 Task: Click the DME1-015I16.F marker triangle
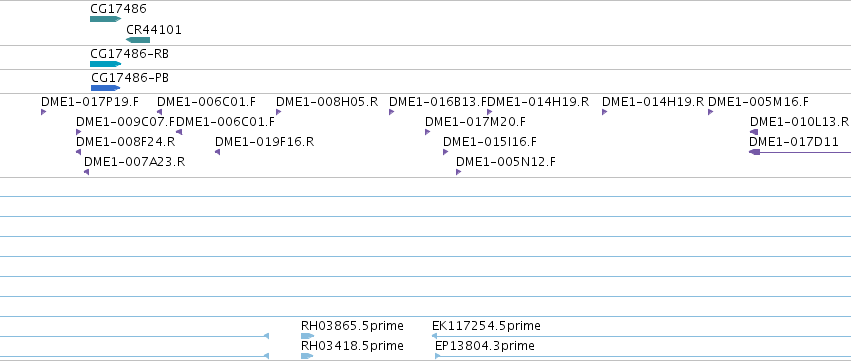(x=446, y=152)
